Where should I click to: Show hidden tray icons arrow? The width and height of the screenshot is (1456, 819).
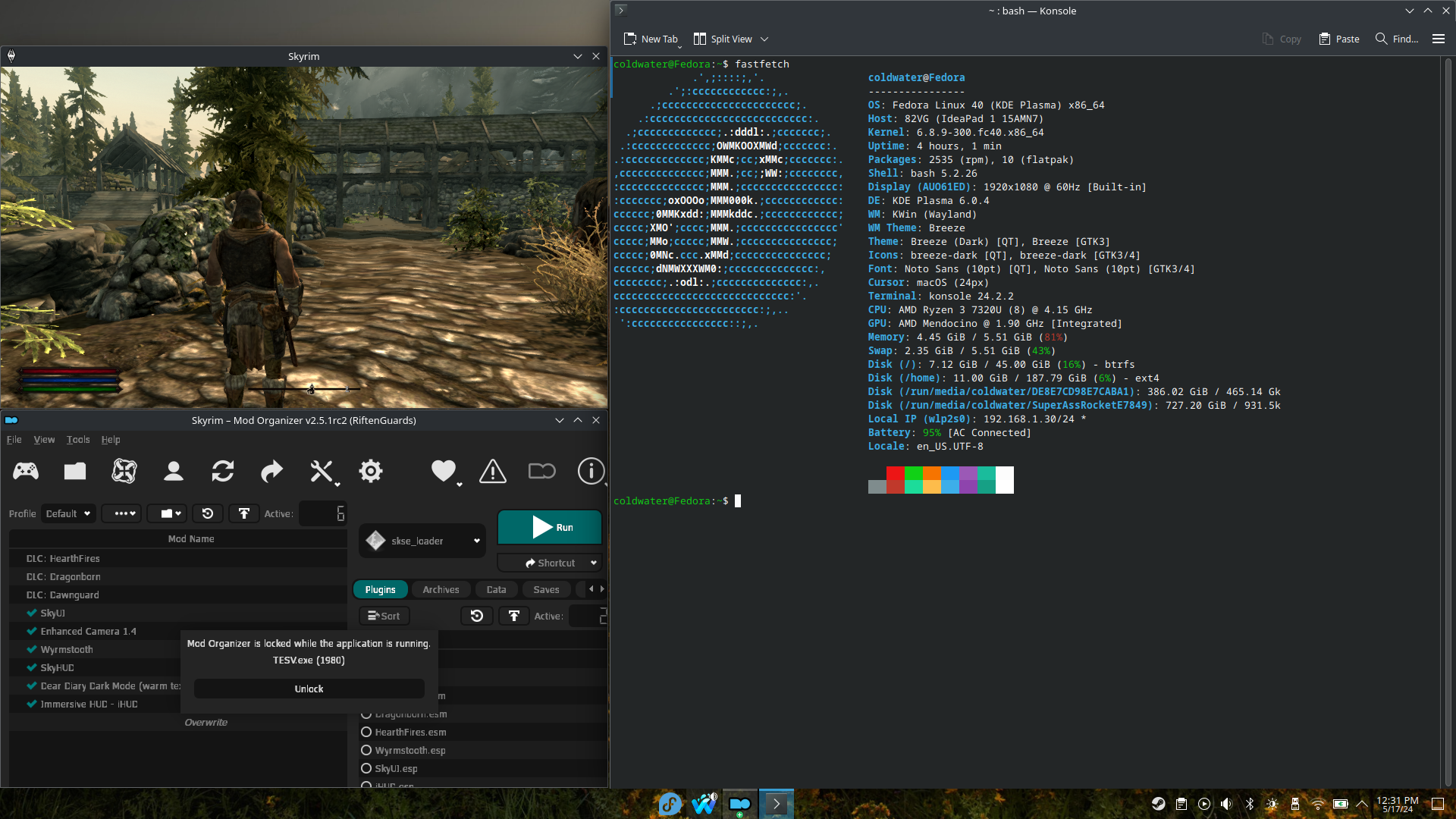point(1362,804)
